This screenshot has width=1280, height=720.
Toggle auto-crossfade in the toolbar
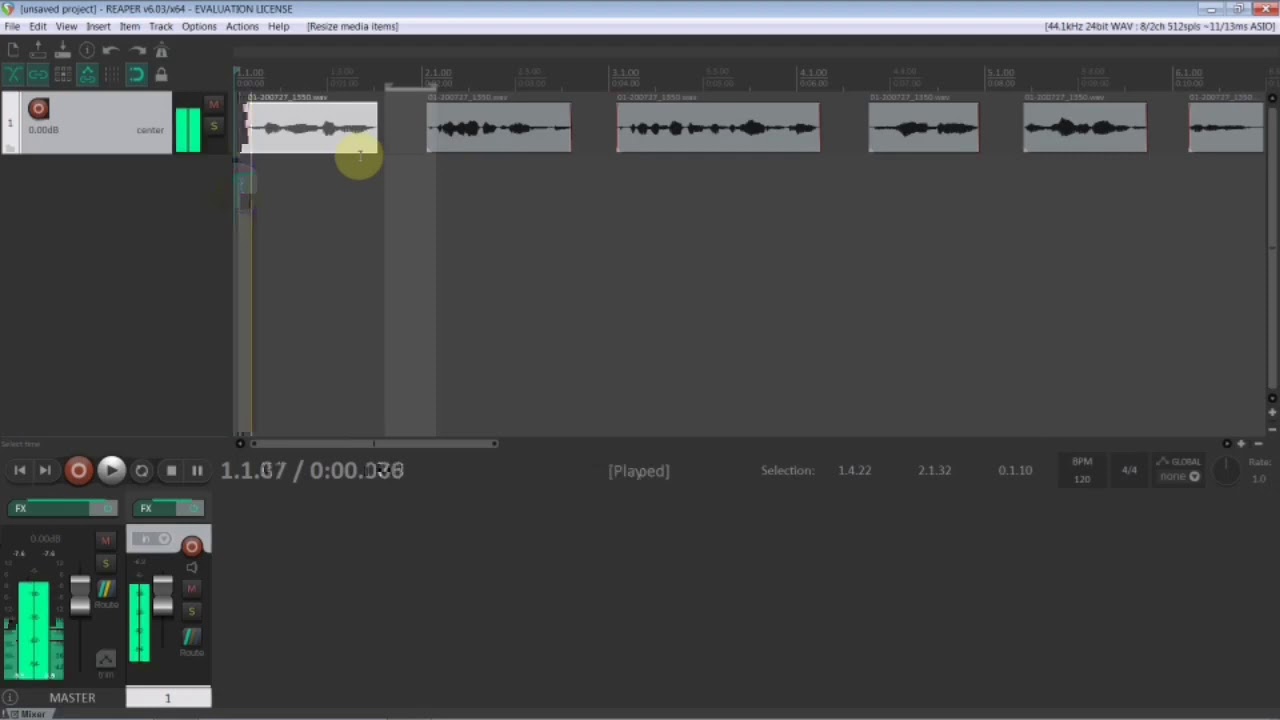pos(13,75)
